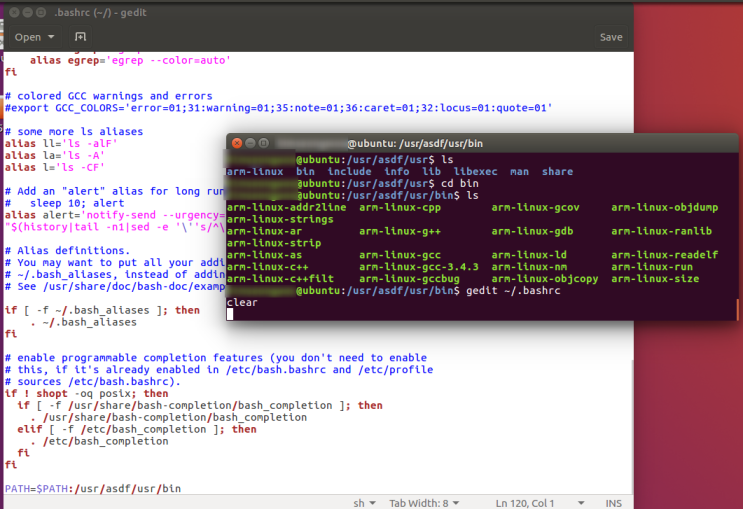The height and width of the screenshot is (509, 743).
Task: Expand the sh language selector in status bar
Action: [x=364, y=501]
